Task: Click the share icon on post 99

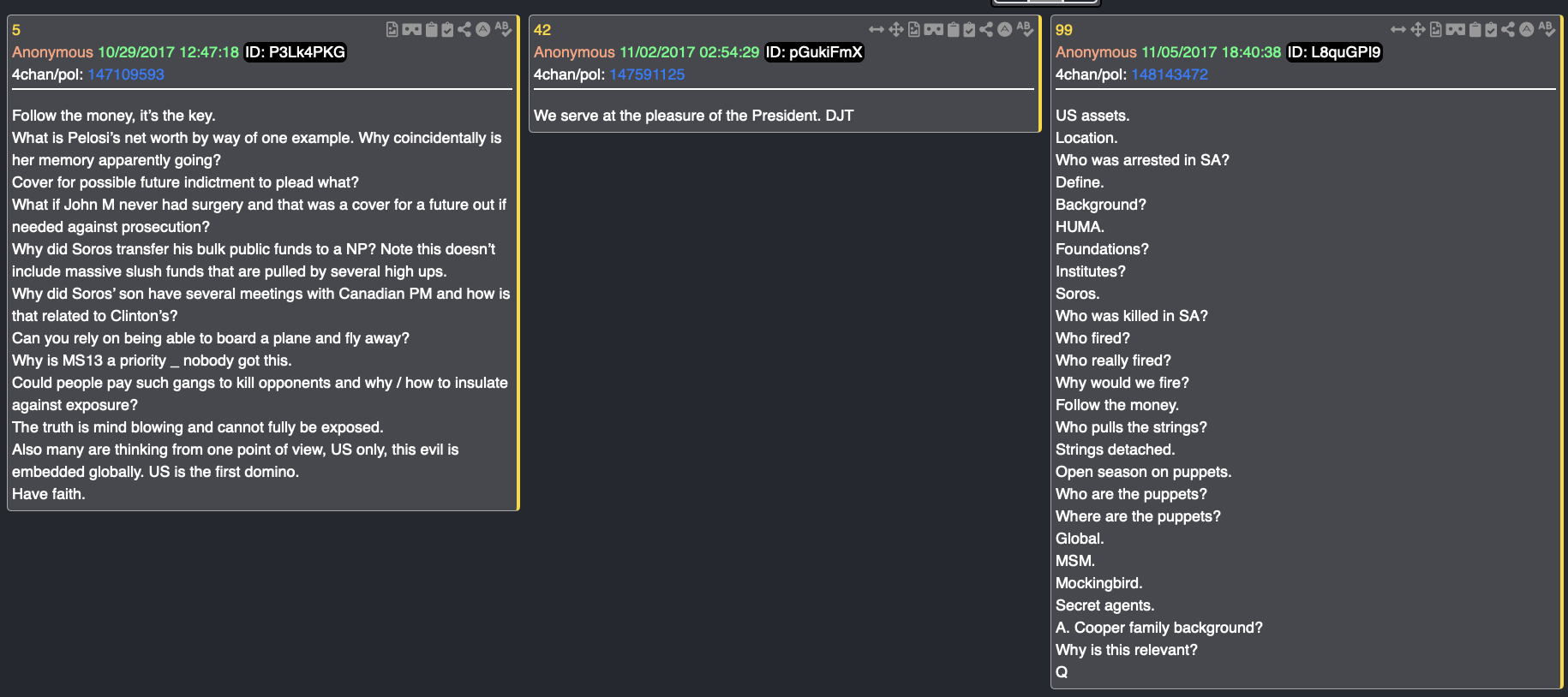Action: click(x=1508, y=29)
